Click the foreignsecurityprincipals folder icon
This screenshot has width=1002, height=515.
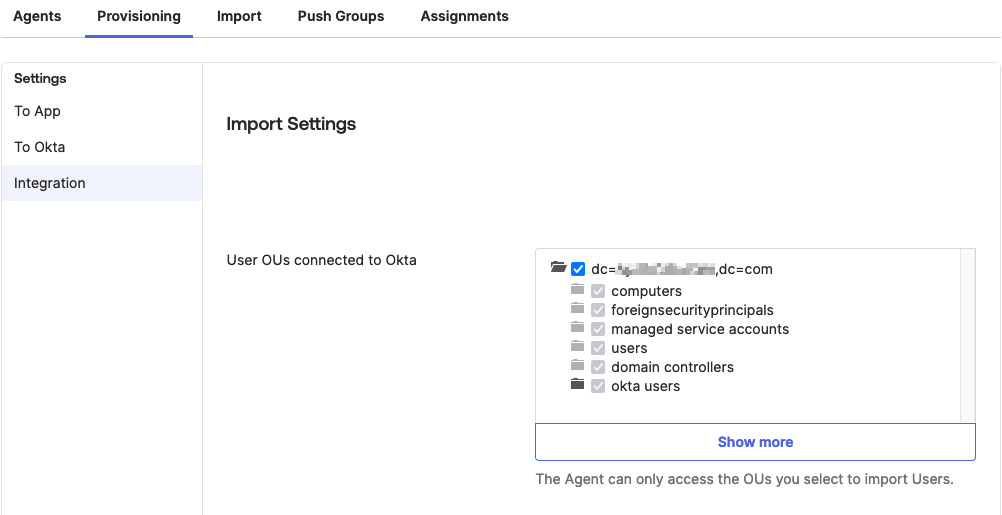point(577,309)
